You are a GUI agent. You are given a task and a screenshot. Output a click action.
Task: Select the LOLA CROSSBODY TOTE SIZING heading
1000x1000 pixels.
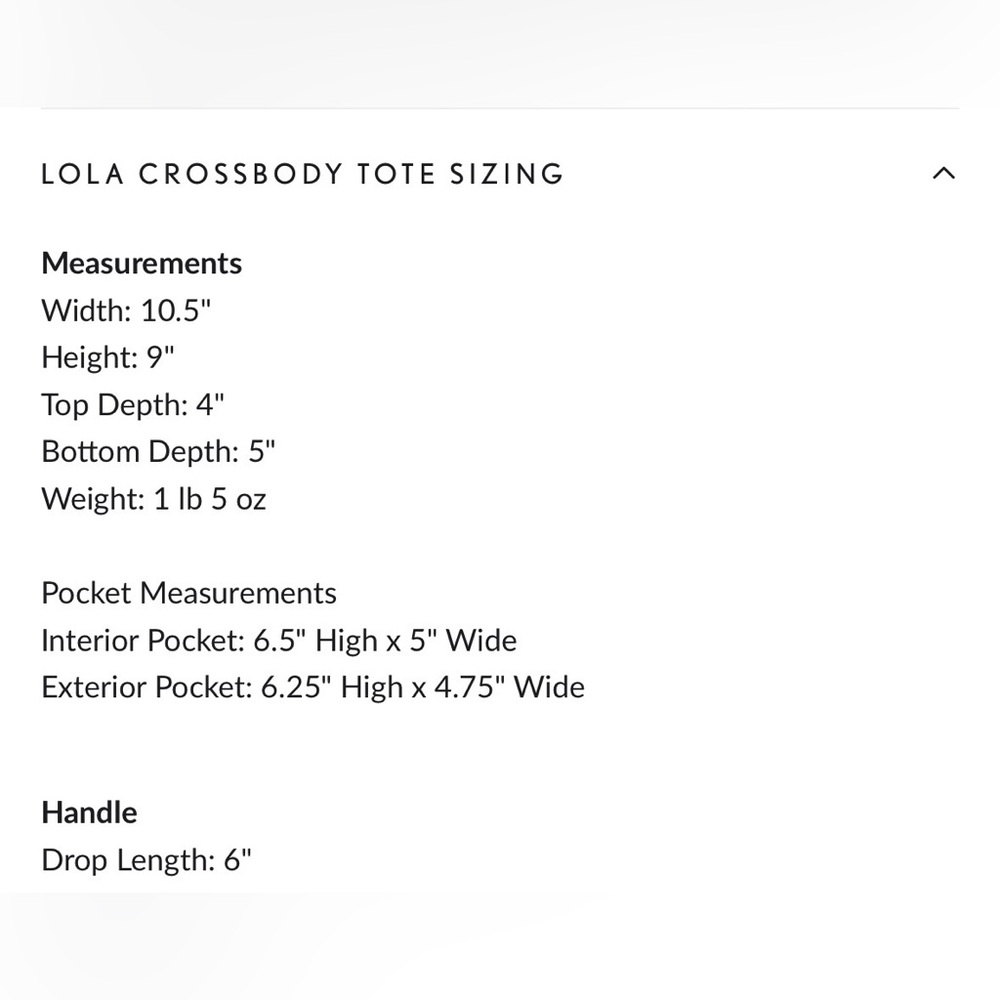pos(302,173)
